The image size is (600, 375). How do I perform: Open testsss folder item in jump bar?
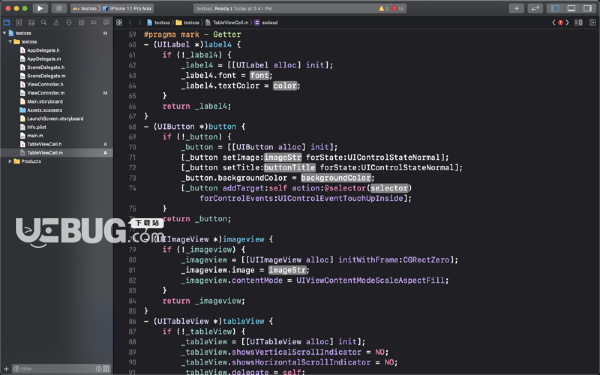click(x=188, y=23)
